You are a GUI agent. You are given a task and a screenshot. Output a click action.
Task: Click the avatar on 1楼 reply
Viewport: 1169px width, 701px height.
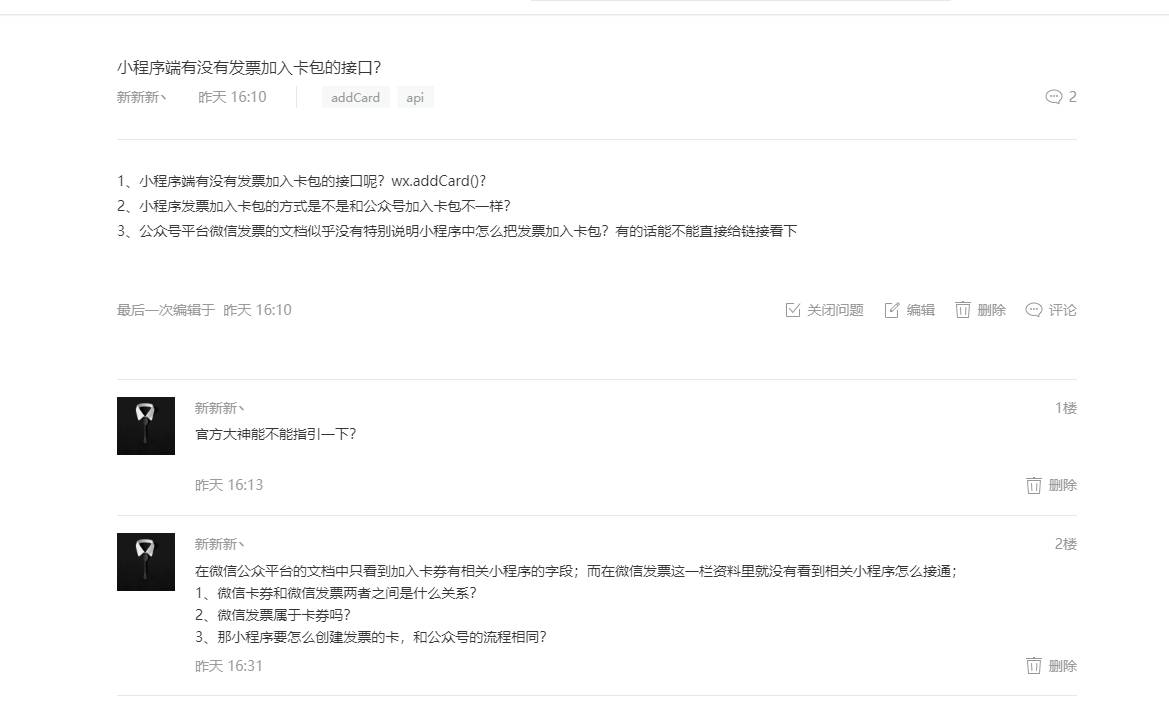pos(146,426)
